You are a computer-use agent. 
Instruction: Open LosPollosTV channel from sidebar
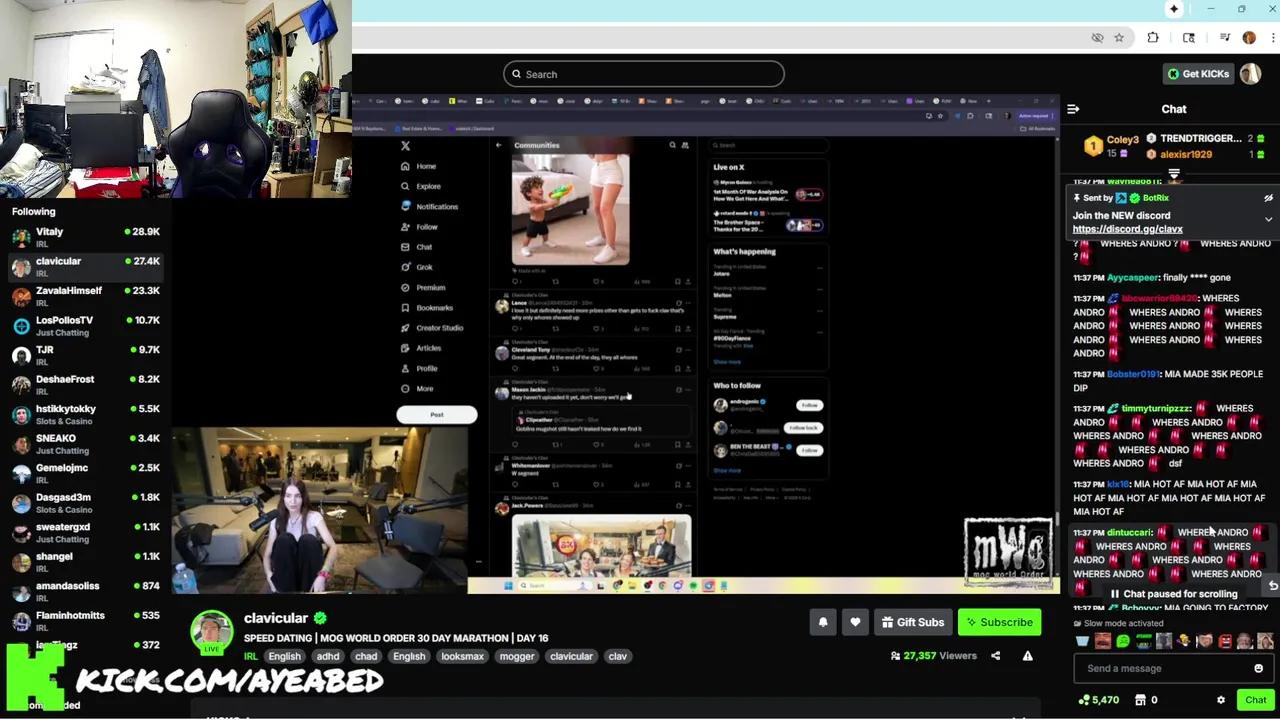click(x=86, y=326)
